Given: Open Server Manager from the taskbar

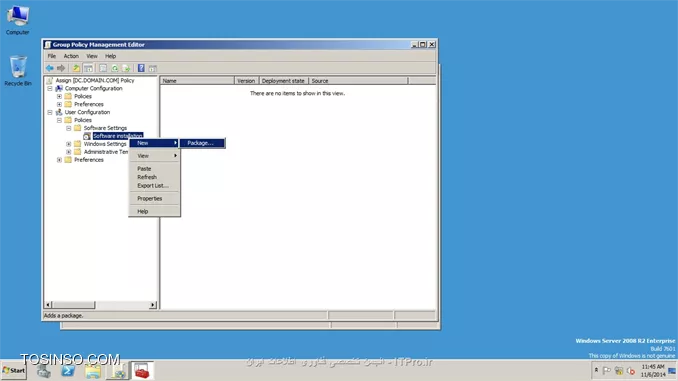Looking at the screenshot, I should pos(44,371).
